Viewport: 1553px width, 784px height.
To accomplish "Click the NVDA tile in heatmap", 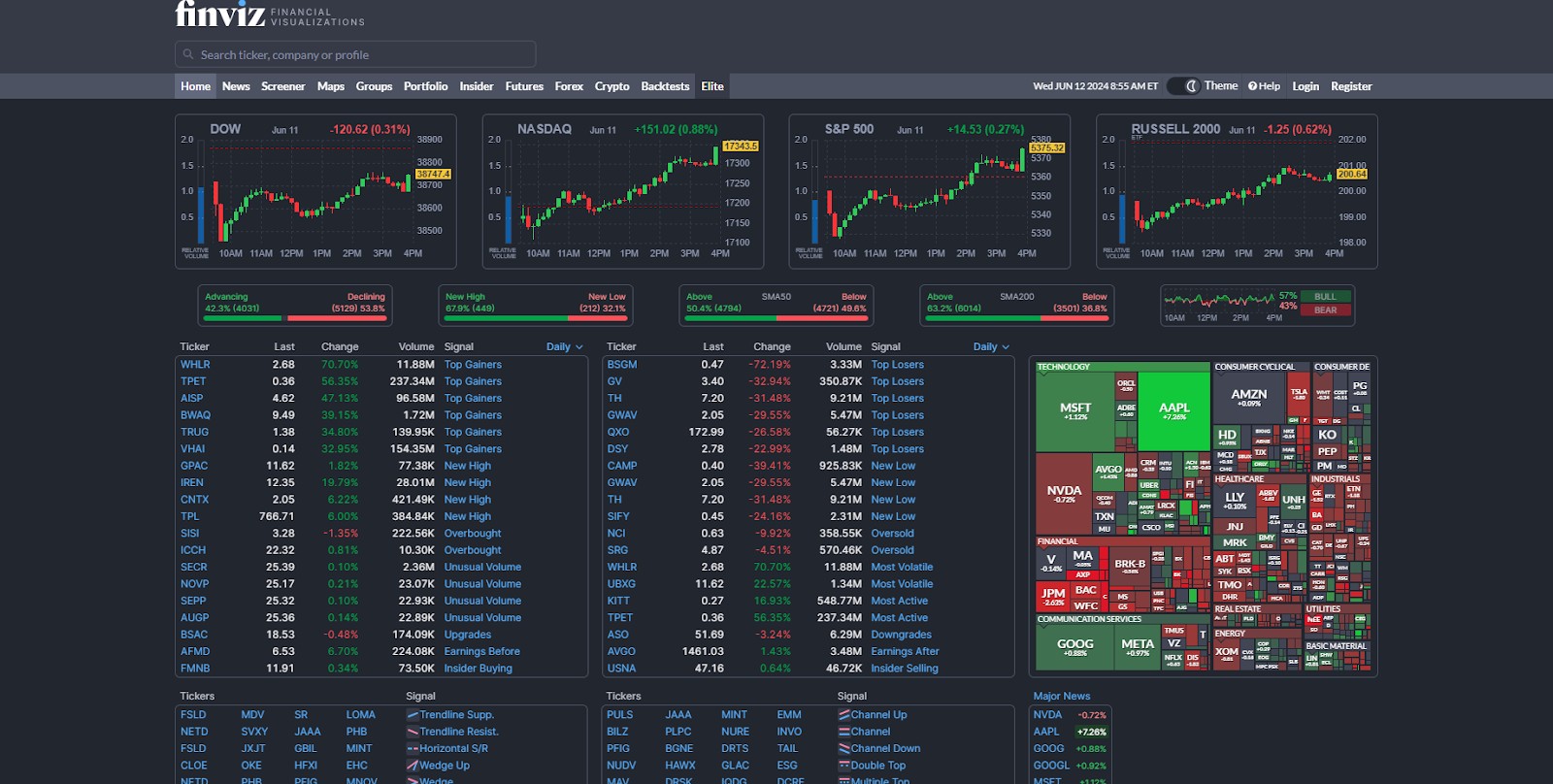I will [1064, 494].
